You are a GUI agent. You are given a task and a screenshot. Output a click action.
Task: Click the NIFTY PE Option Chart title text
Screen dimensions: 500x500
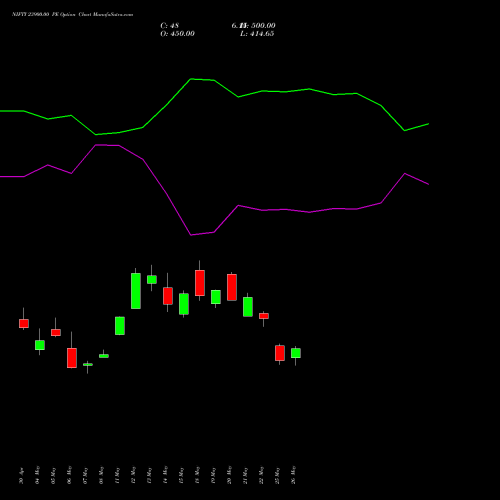pos(72,15)
